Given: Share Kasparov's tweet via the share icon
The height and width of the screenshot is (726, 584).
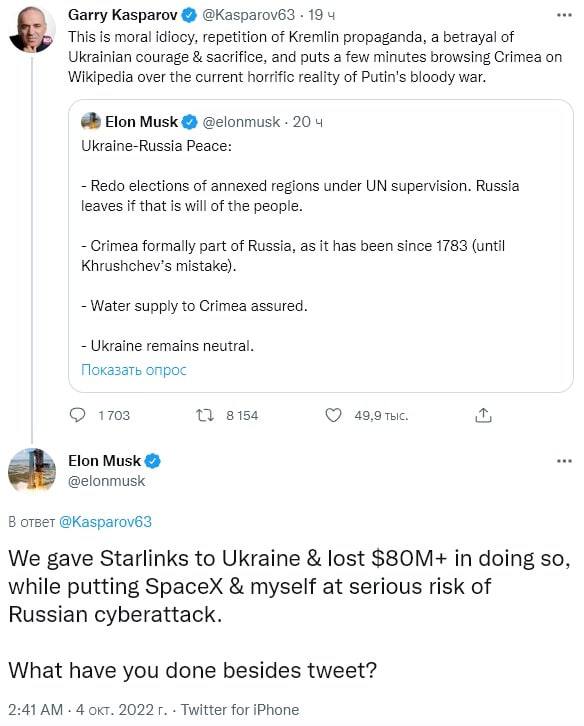Looking at the screenshot, I should point(483,415).
